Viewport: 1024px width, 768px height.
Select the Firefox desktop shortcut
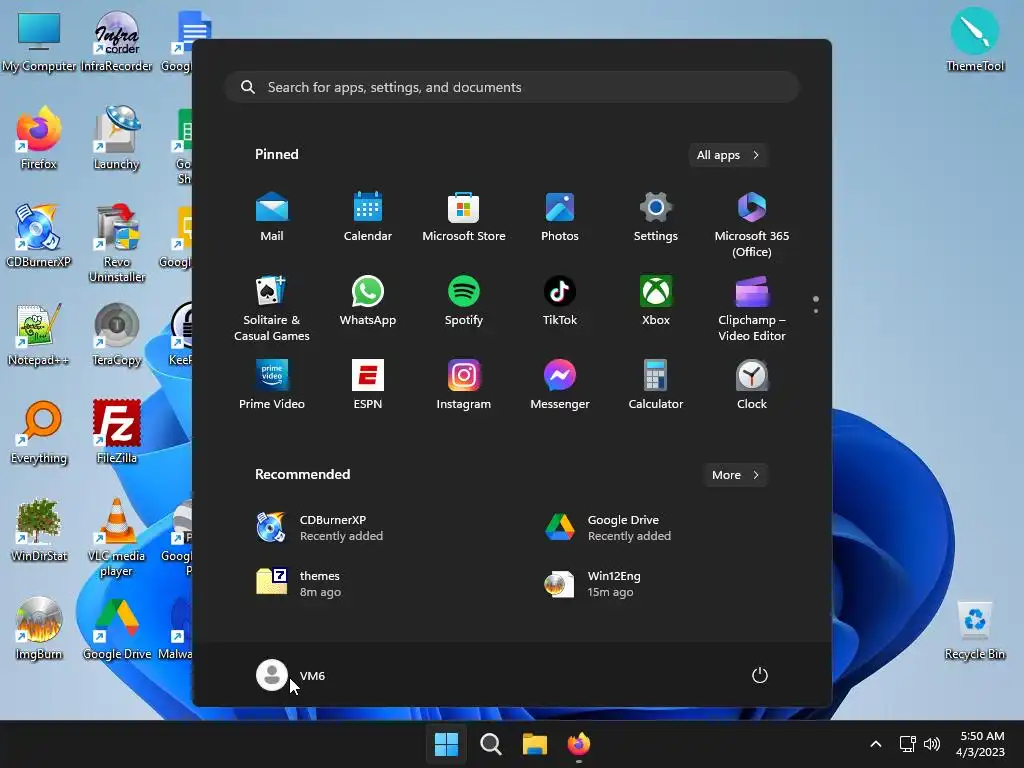(x=39, y=138)
